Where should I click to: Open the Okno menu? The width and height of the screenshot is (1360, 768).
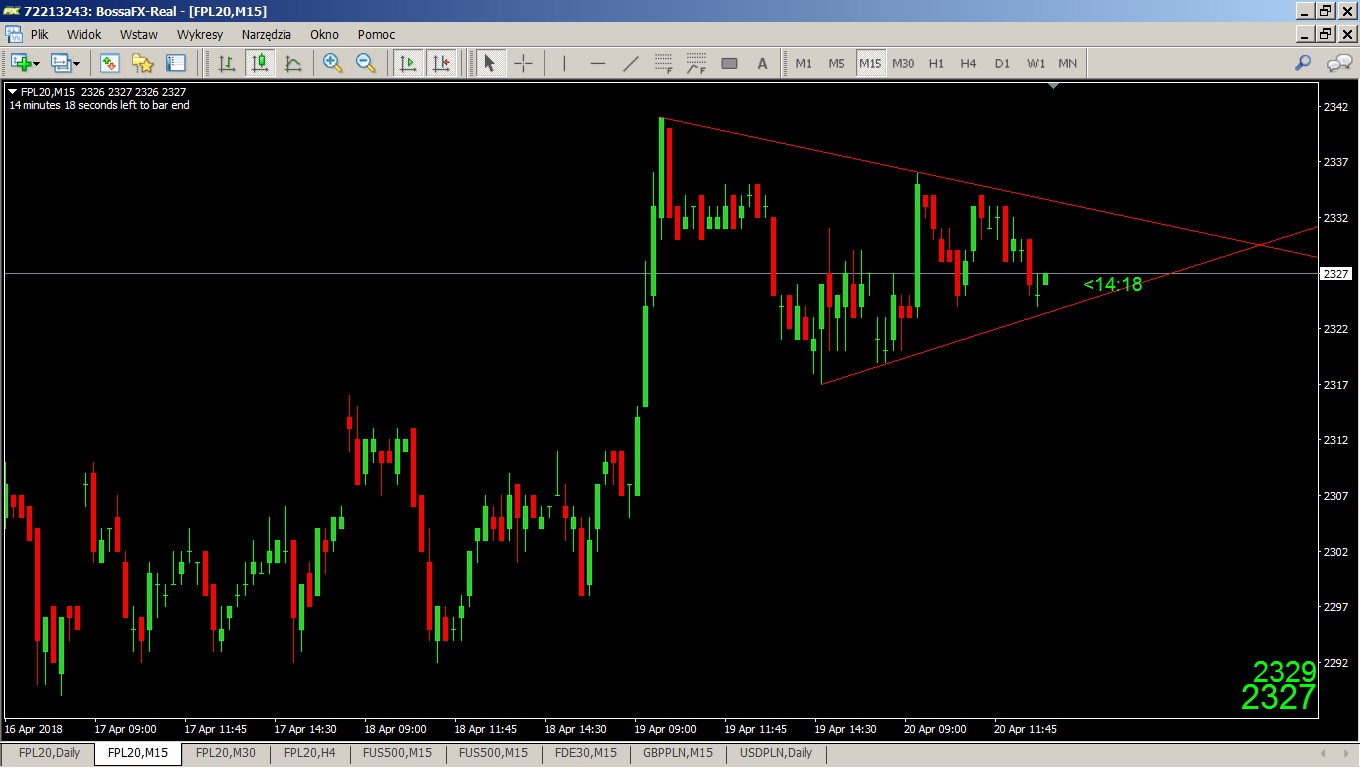(x=324, y=34)
